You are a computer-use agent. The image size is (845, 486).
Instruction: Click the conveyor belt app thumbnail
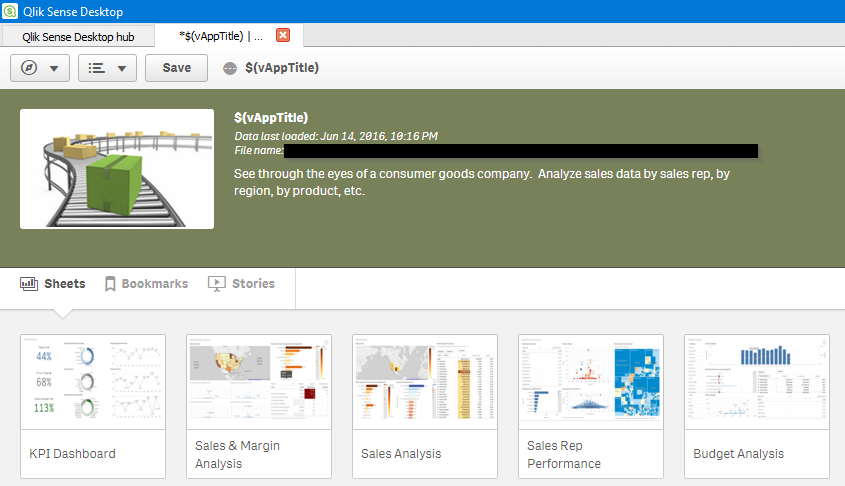coord(117,169)
